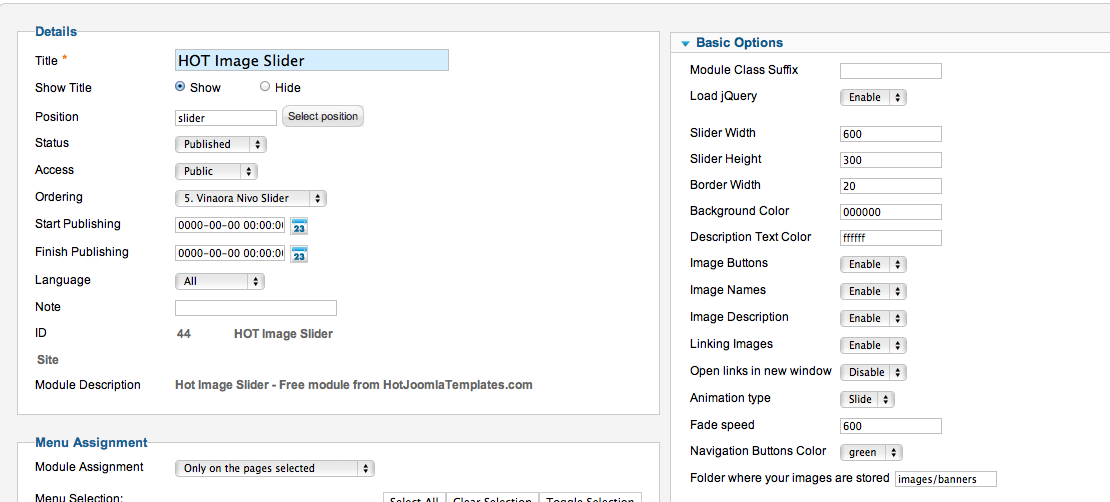
Task: Click the Background Color value field
Action: (891, 212)
